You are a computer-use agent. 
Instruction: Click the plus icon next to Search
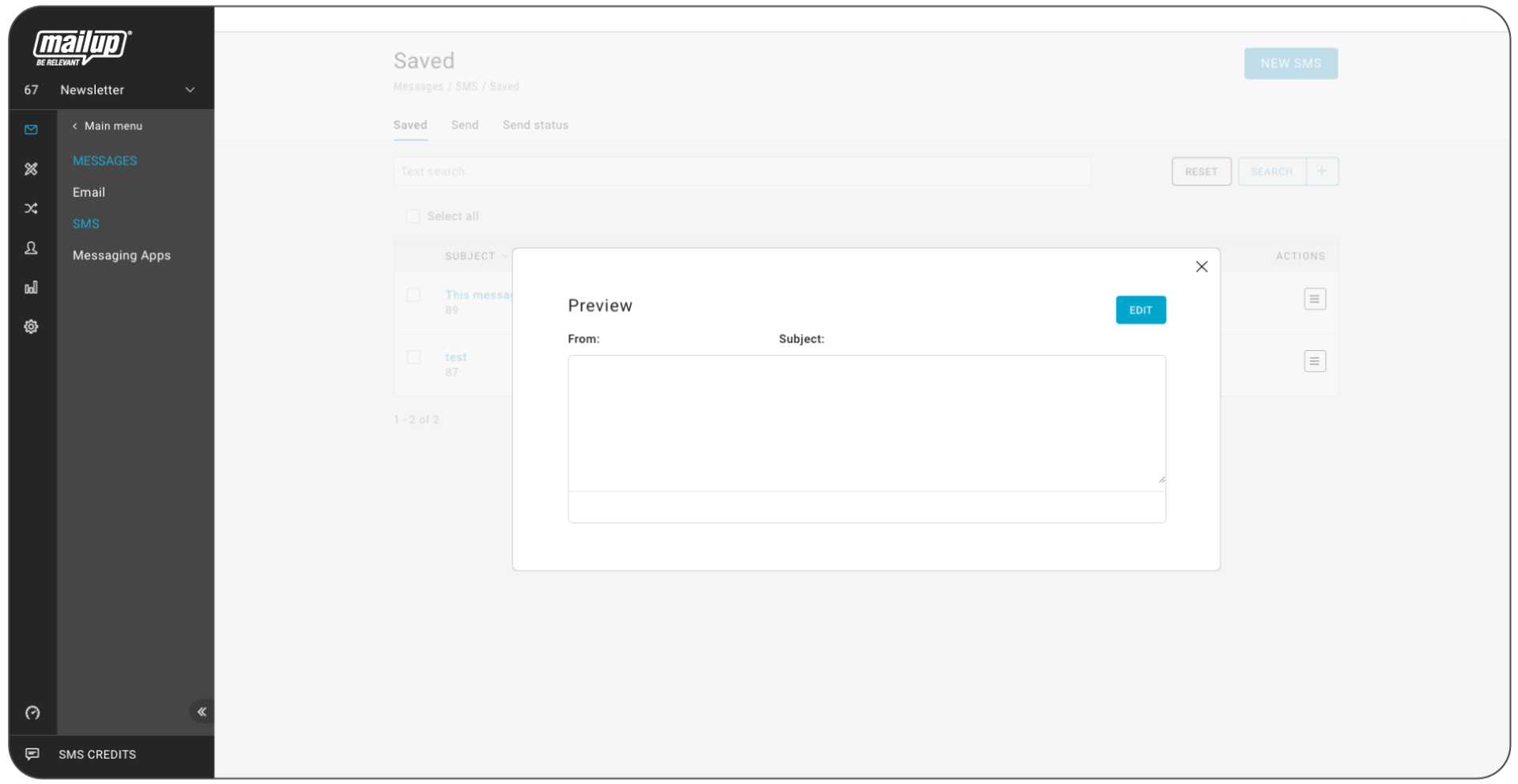1322,171
